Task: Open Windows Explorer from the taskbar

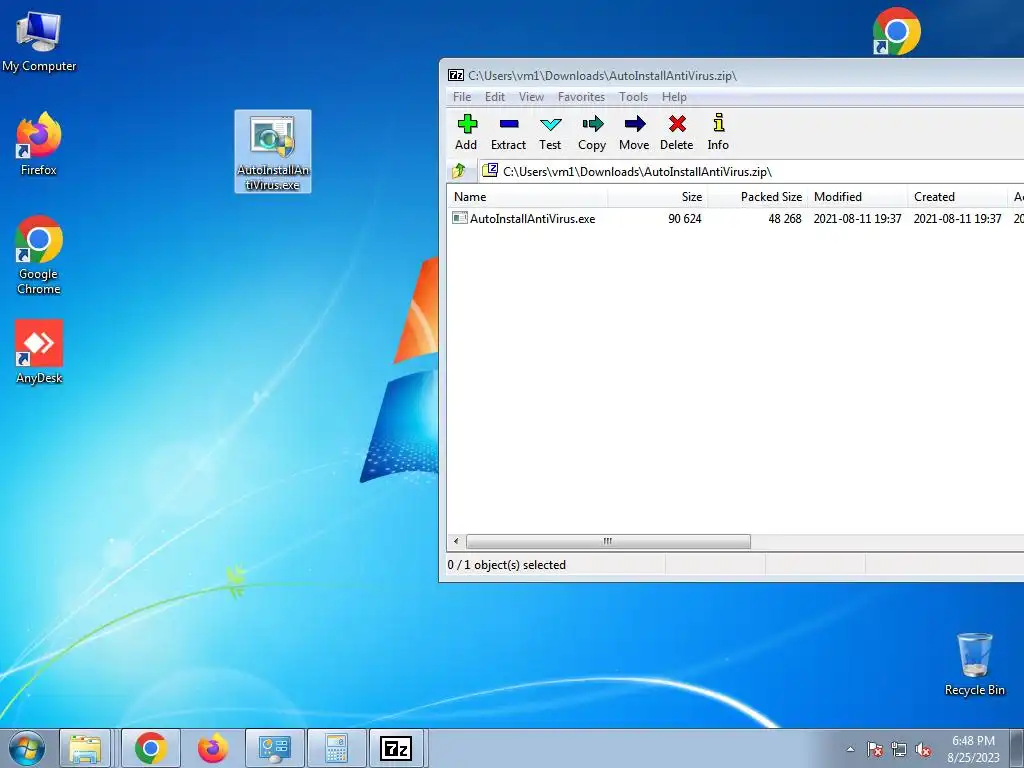Action: pyautogui.click(x=86, y=748)
